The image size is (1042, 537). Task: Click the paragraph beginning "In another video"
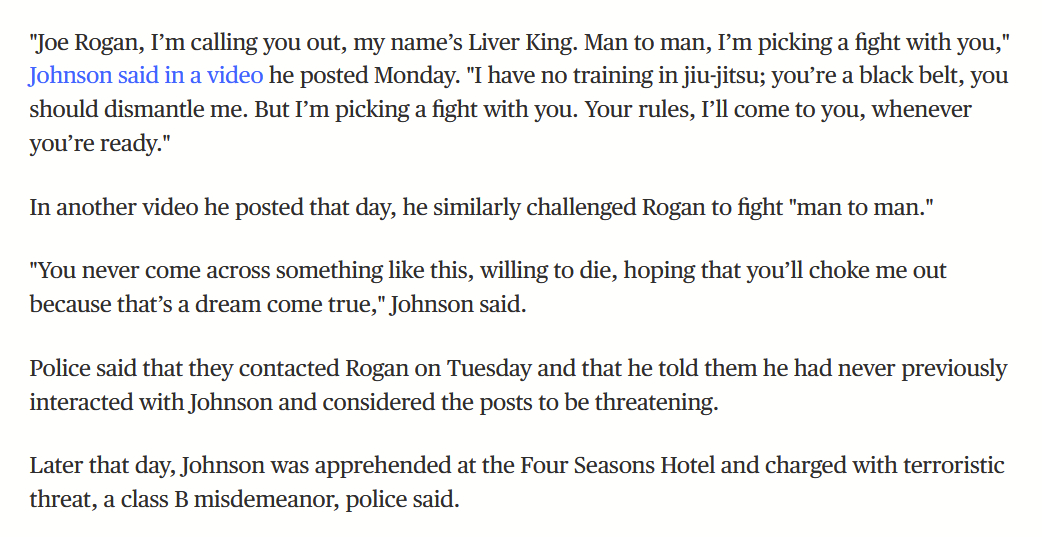(x=480, y=208)
